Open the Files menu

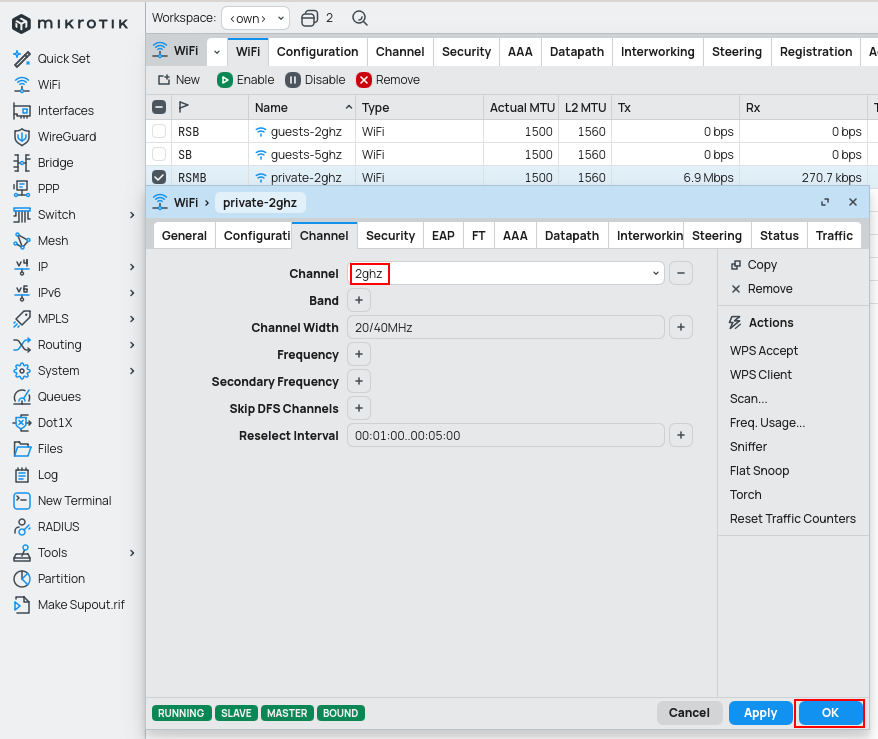click(38, 448)
